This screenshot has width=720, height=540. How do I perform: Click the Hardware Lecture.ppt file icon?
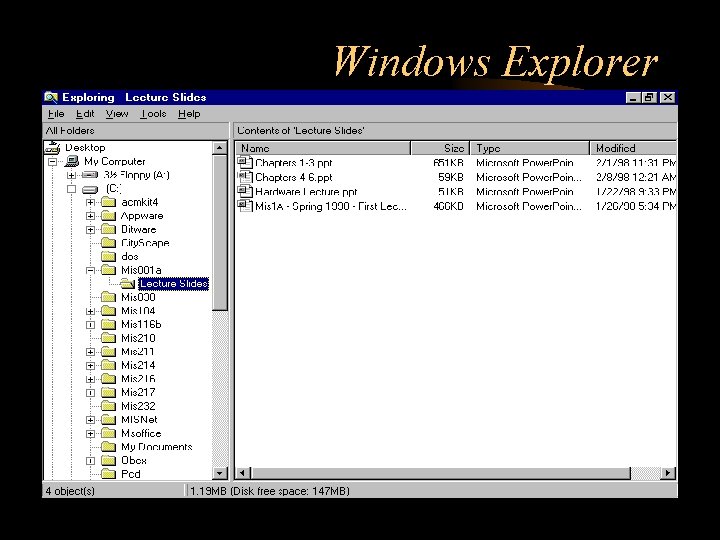point(245,191)
